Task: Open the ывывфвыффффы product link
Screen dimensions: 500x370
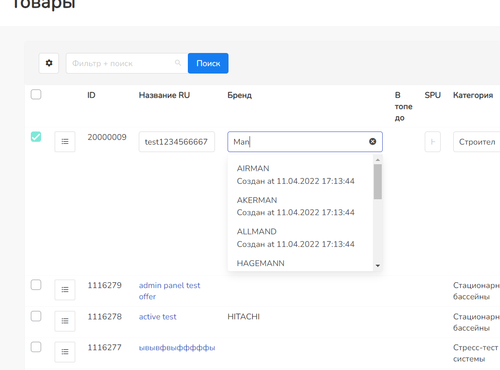Action: (177, 348)
